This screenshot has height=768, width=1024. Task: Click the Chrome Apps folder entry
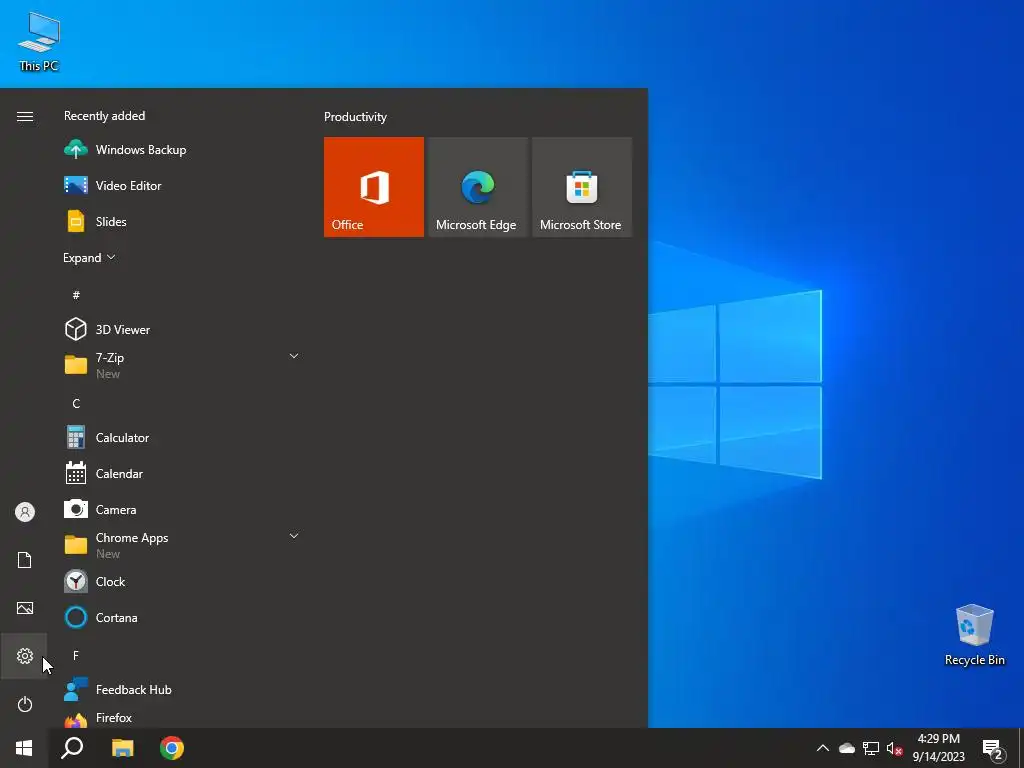[x=183, y=545]
